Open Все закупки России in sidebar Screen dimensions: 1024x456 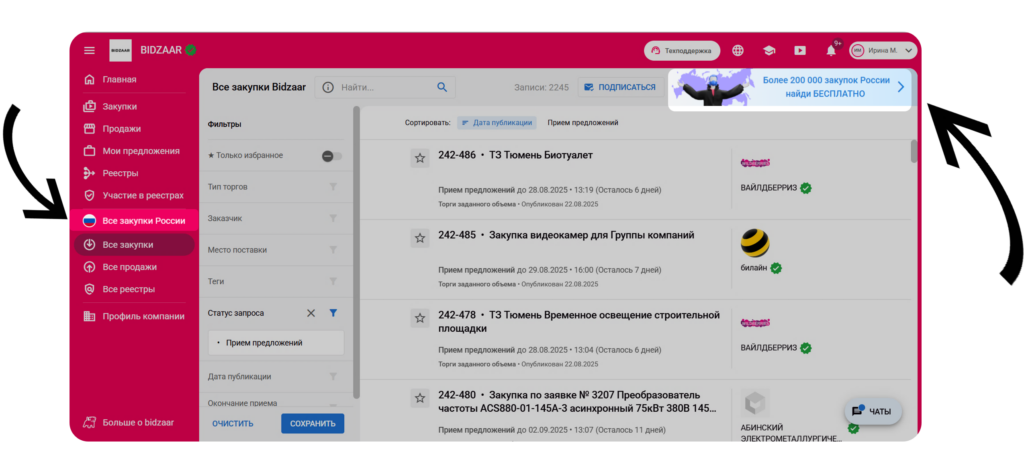coord(142,220)
